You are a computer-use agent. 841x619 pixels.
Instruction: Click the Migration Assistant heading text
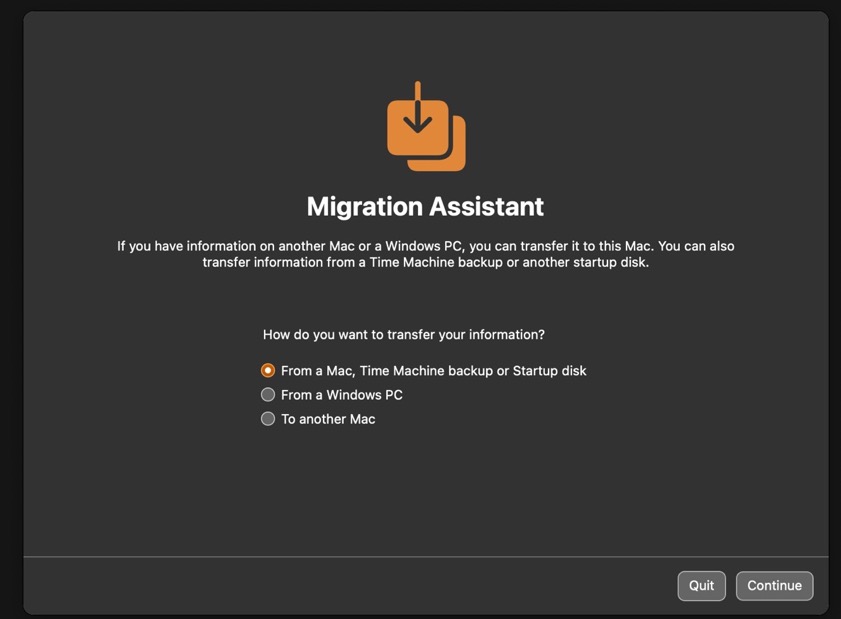pyautogui.click(x=425, y=207)
